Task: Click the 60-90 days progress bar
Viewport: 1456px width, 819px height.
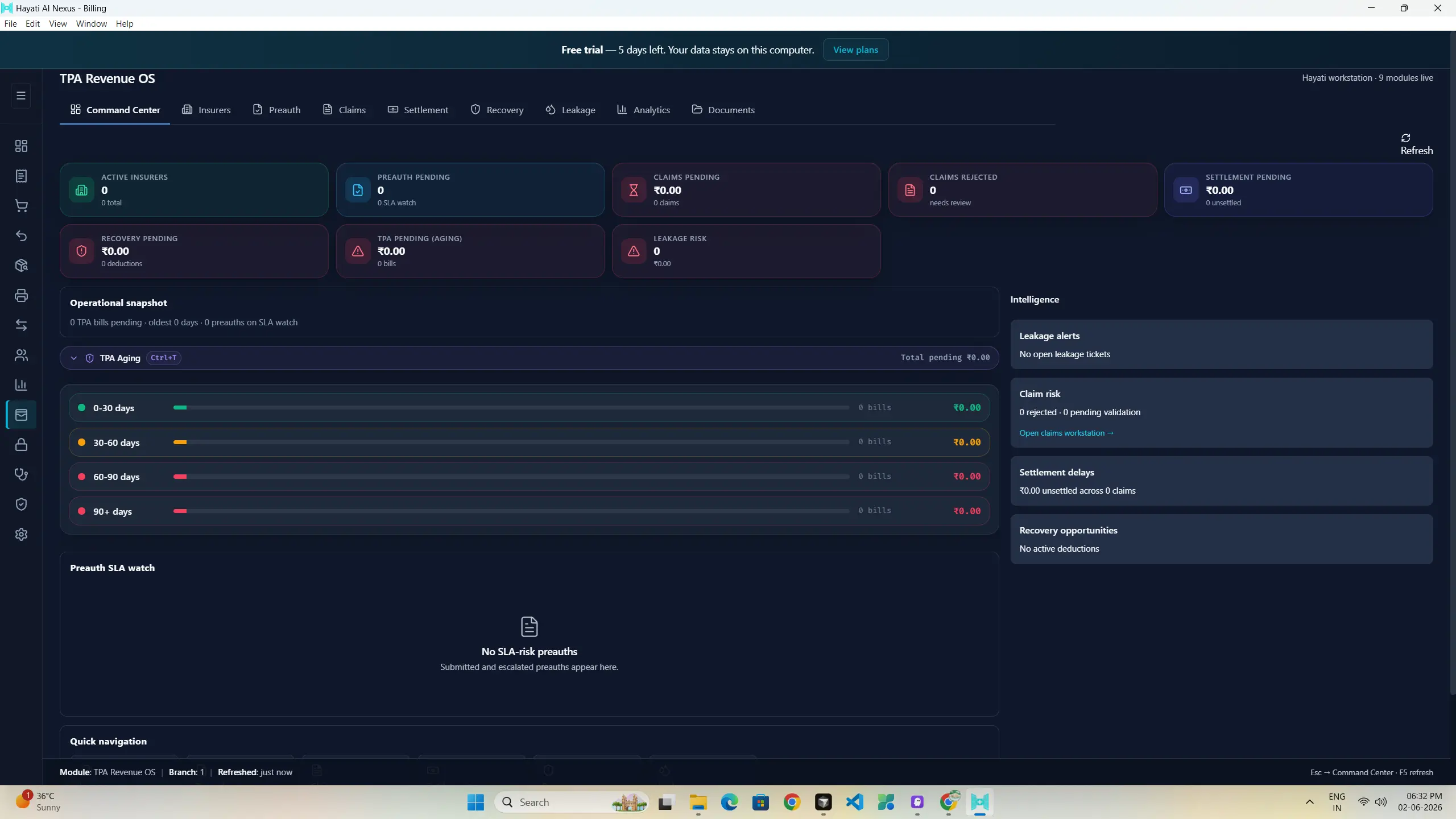Action: click(x=511, y=477)
